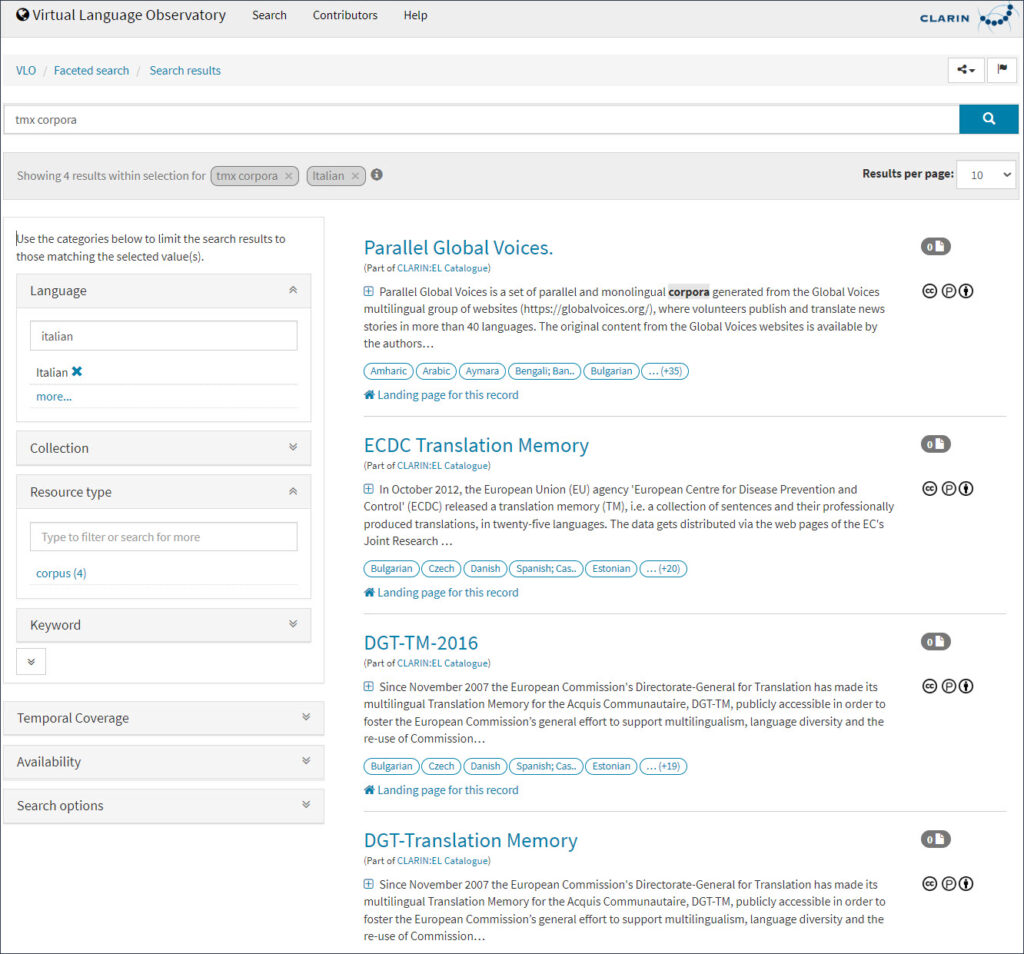1024x954 pixels.
Task: Click the 'corpus (4)' resource type link
Action: [61, 573]
